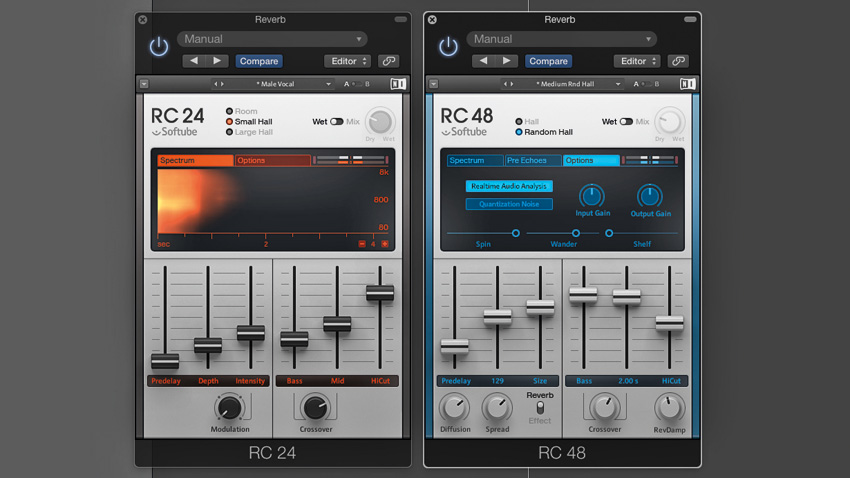The image size is (850, 478).
Task: Select Random Hall algorithm in RC 48
Action: click(544, 132)
